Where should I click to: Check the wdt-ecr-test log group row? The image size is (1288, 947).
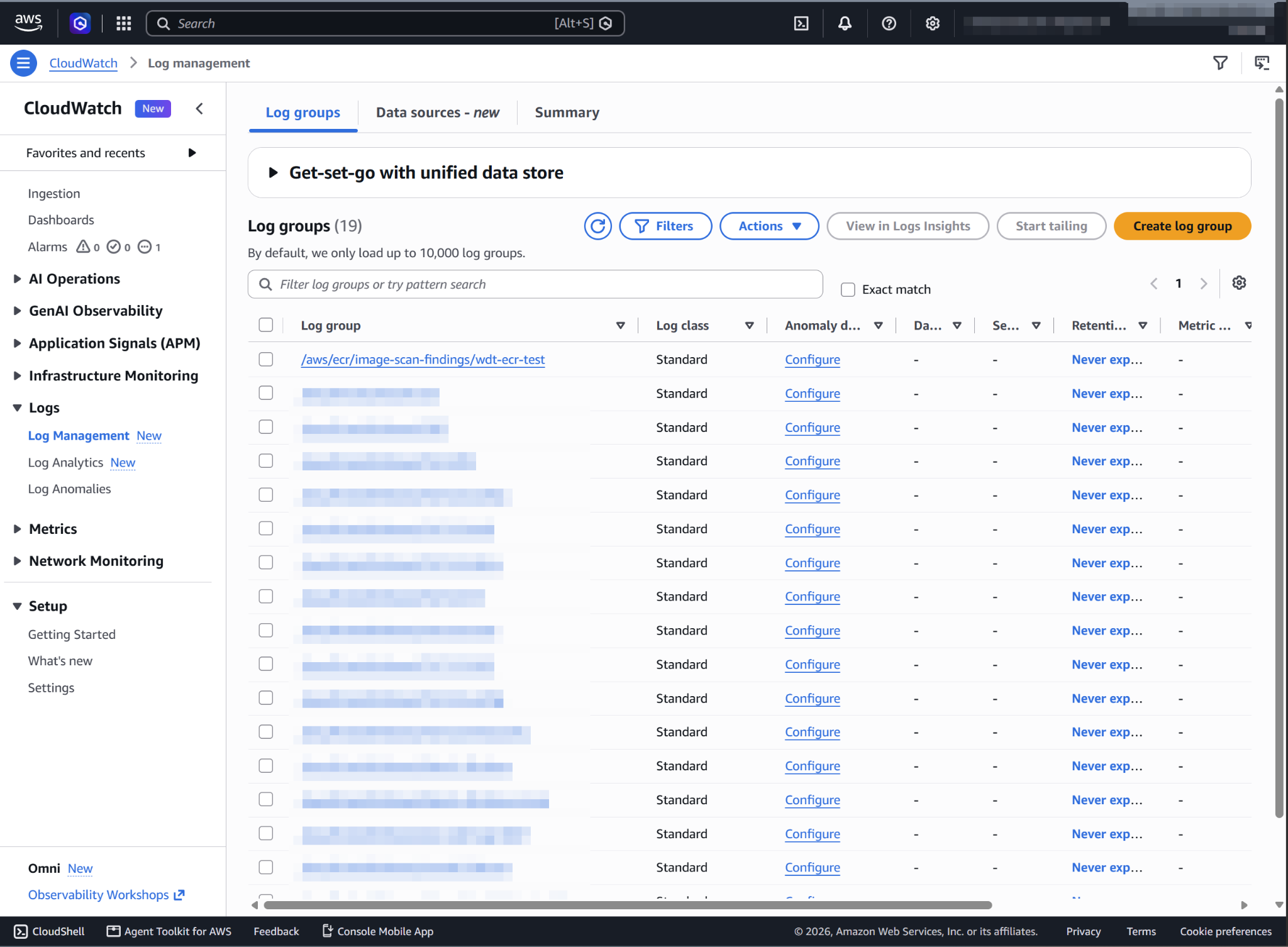coord(266,359)
